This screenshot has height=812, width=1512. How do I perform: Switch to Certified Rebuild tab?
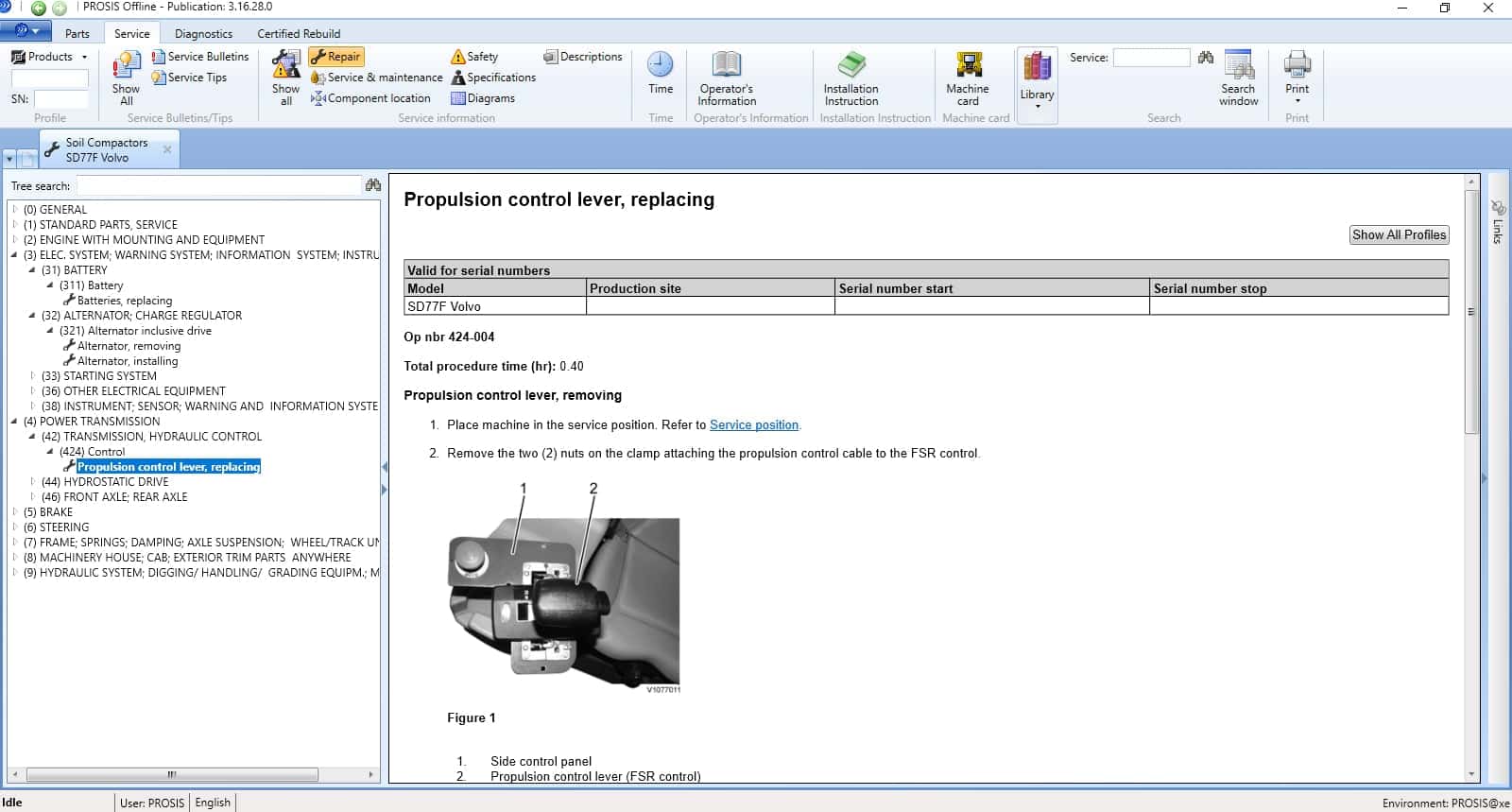pos(299,33)
